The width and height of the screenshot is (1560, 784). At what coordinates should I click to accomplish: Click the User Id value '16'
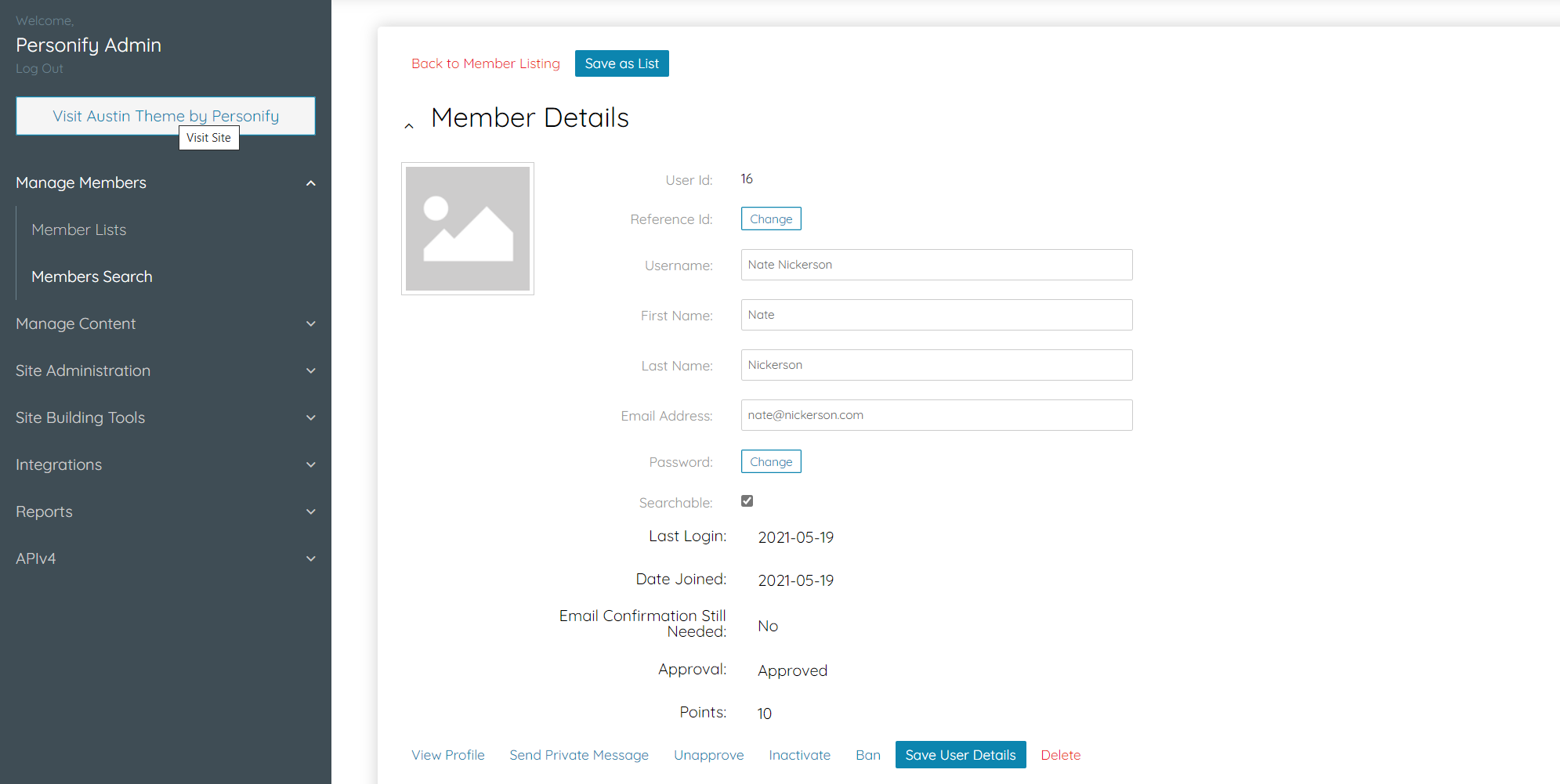click(747, 179)
